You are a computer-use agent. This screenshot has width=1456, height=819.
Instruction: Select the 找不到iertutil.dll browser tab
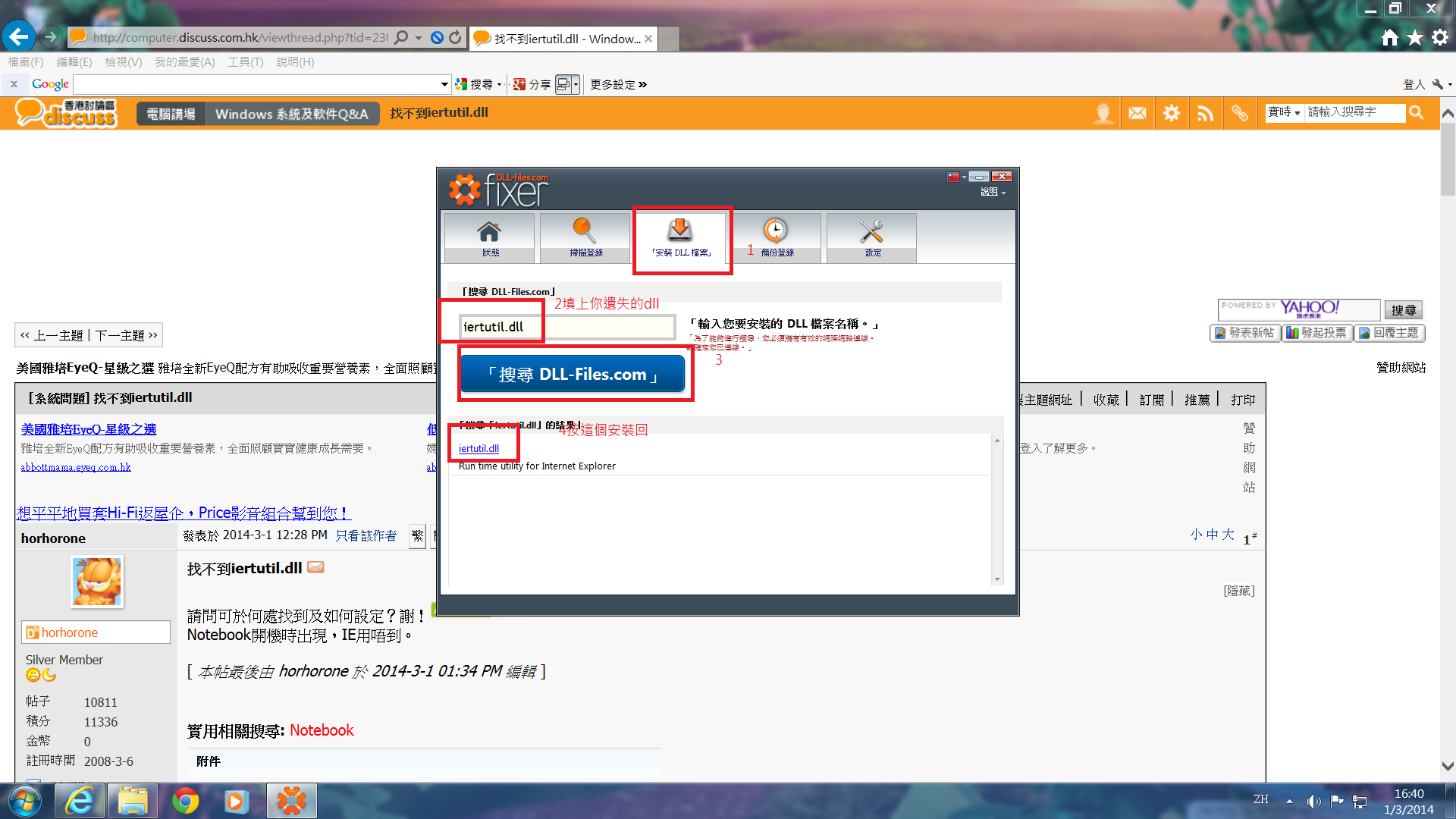pos(563,39)
